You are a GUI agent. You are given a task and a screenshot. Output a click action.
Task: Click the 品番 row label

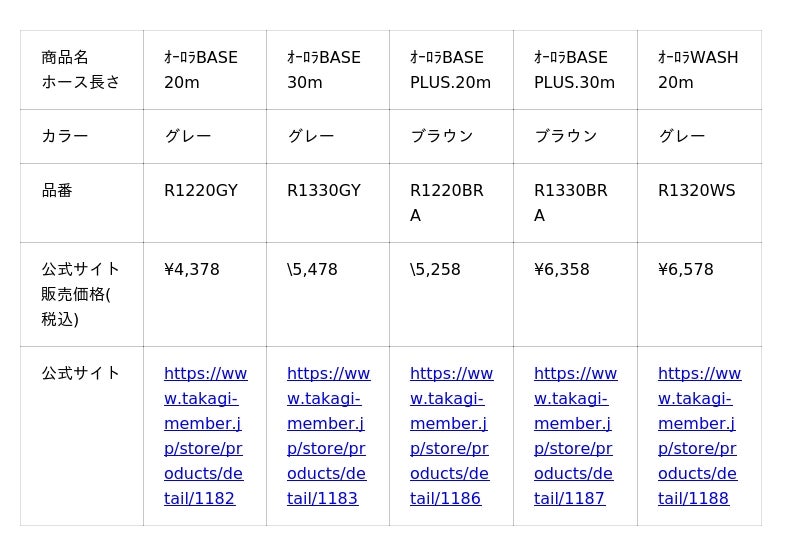click(x=57, y=191)
